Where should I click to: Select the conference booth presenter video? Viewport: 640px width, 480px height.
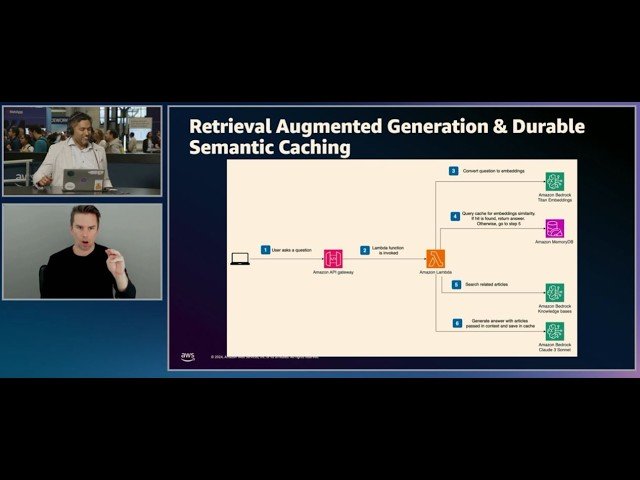[82, 151]
